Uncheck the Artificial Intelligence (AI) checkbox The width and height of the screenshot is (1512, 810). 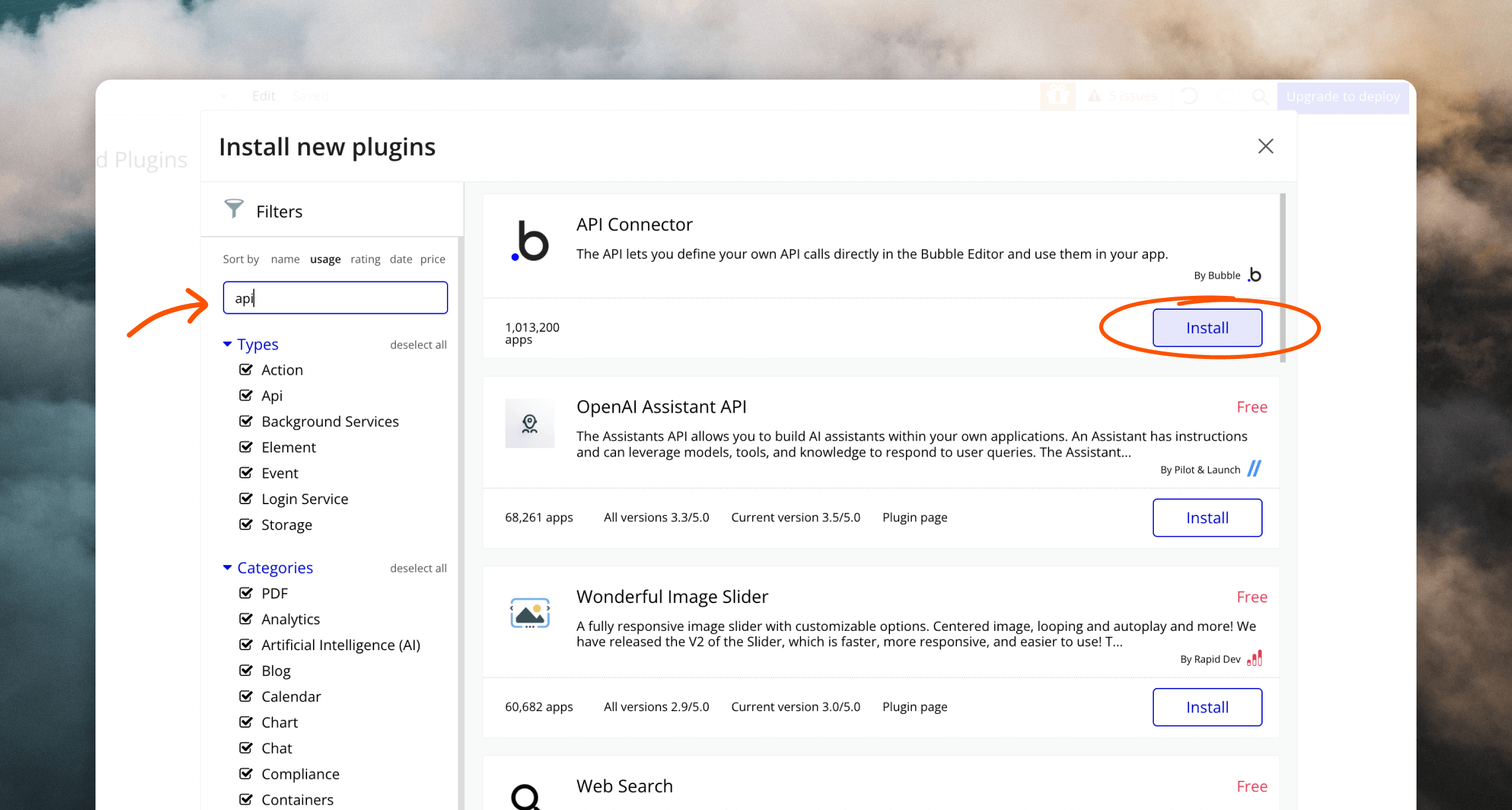245,645
